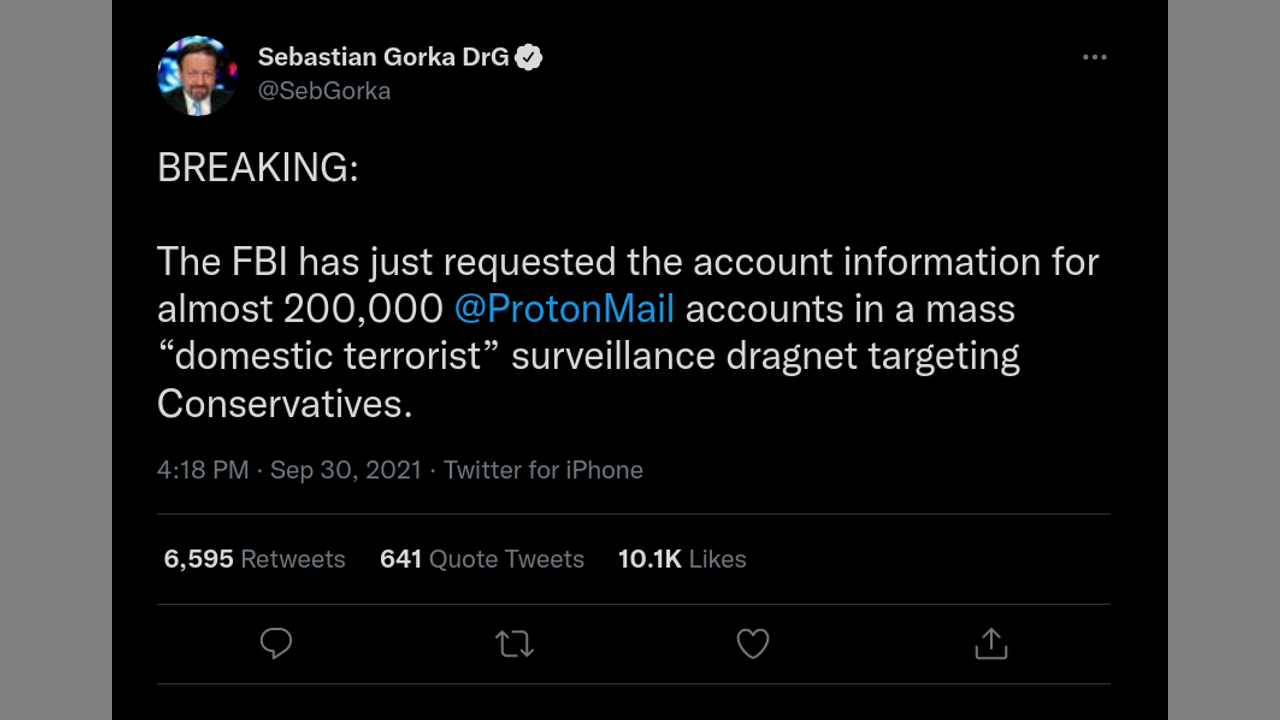Retweet this tweet using the arrows icon
The height and width of the screenshot is (720, 1280).
point(515,643)
